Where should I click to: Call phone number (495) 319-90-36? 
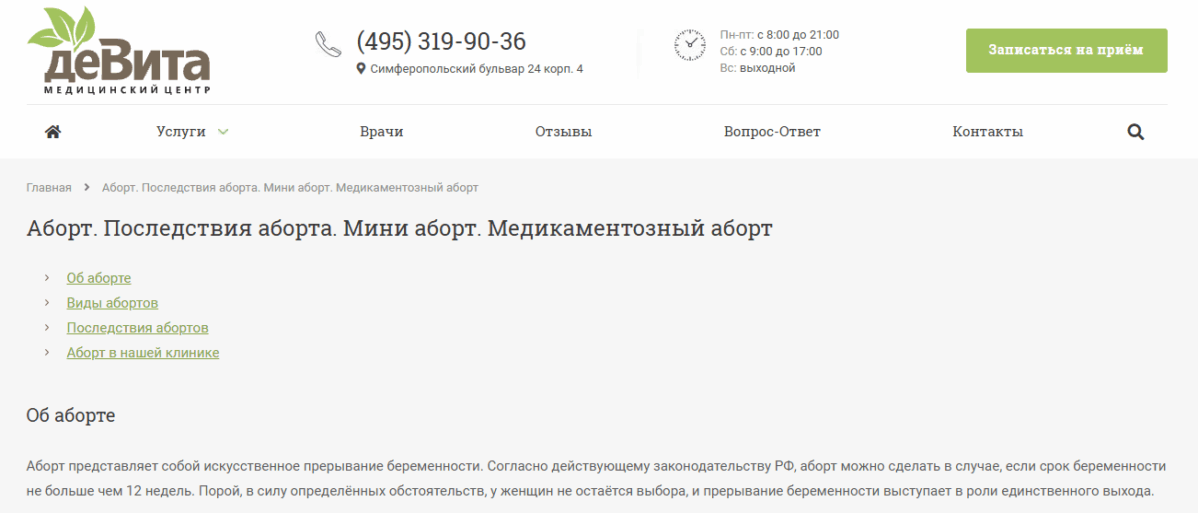coord(441,41)
